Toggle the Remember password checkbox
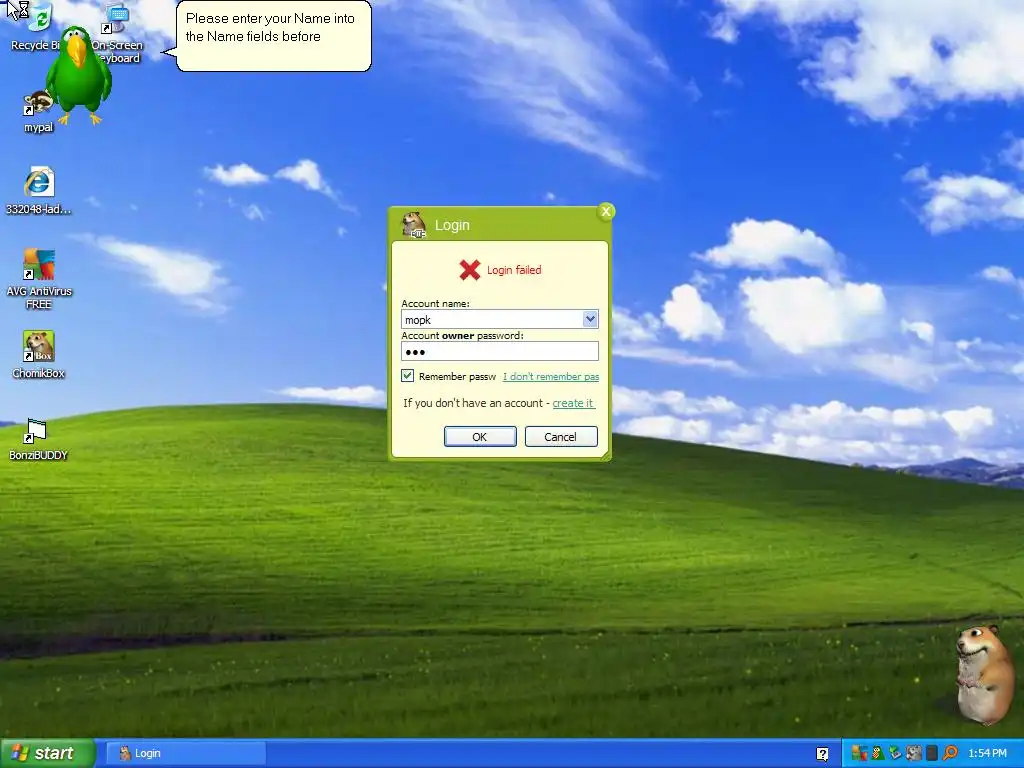The image size is (1024, 768). pos(408,376)
